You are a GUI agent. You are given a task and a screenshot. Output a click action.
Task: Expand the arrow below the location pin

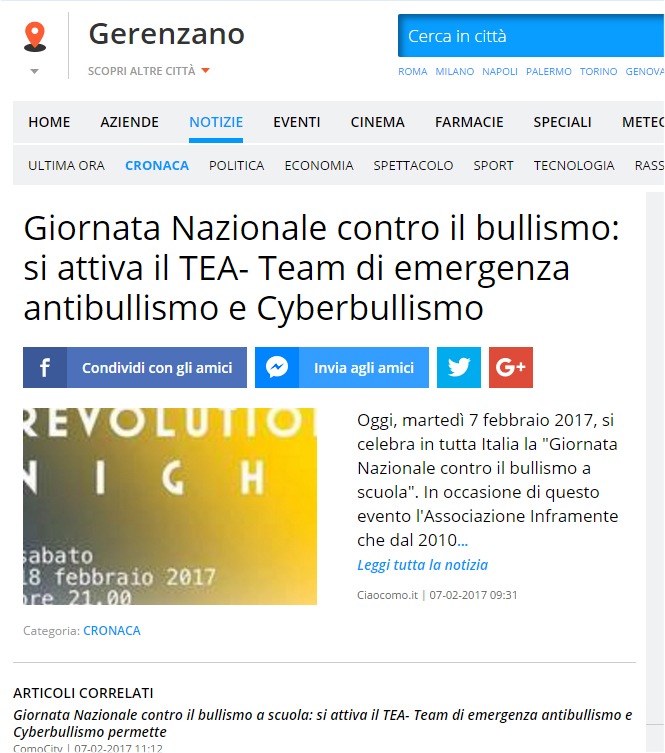35,72
